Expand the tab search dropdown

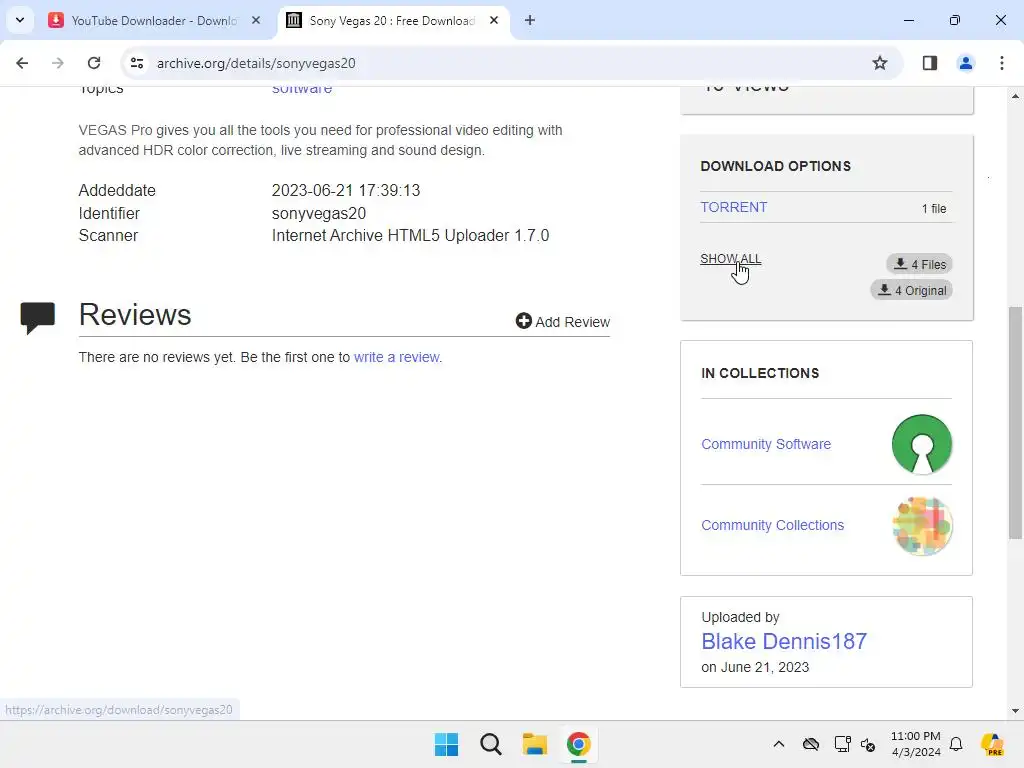(20, 20)
